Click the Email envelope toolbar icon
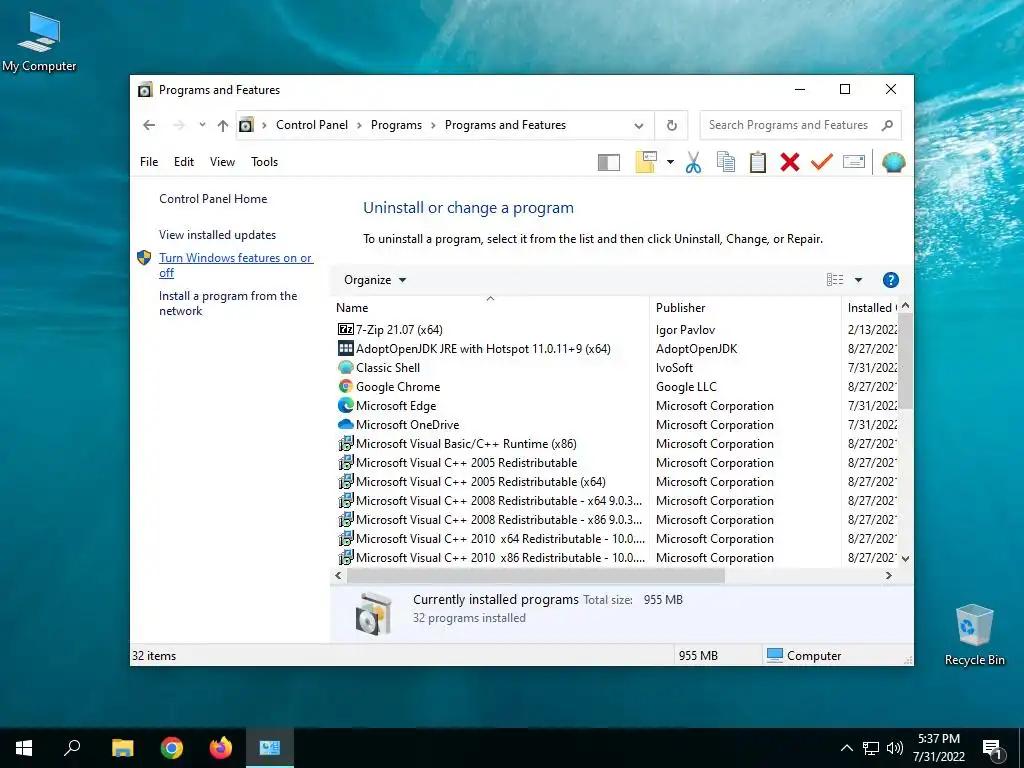This screenshot has height=768, width=1024. click(x=854, y=161)
